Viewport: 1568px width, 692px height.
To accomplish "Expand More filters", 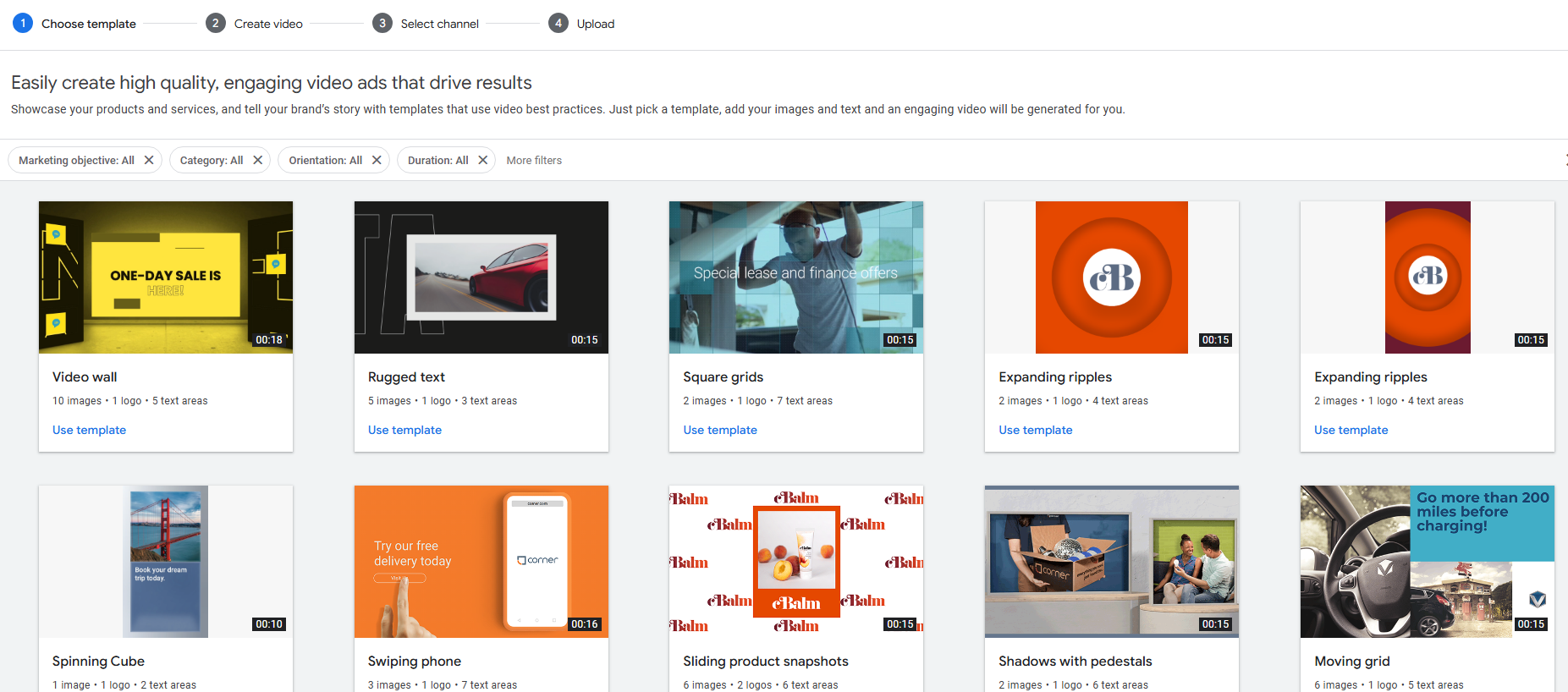I will (x=534, y=160).
